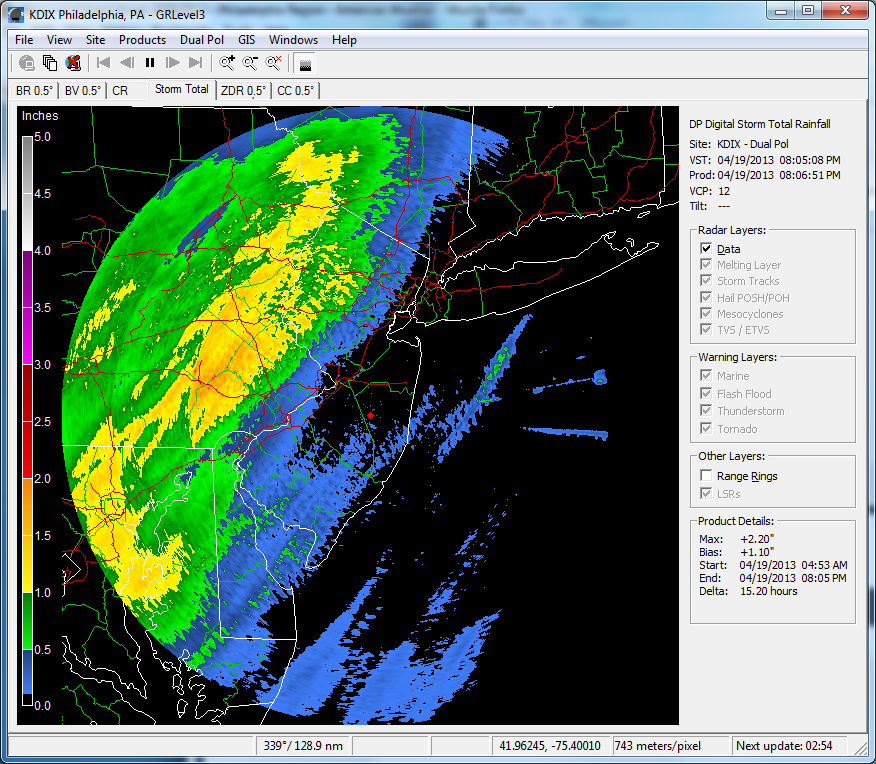
Task: Click the 0.5–1.0 inch green legend band
Action: (x=27, y=621)
